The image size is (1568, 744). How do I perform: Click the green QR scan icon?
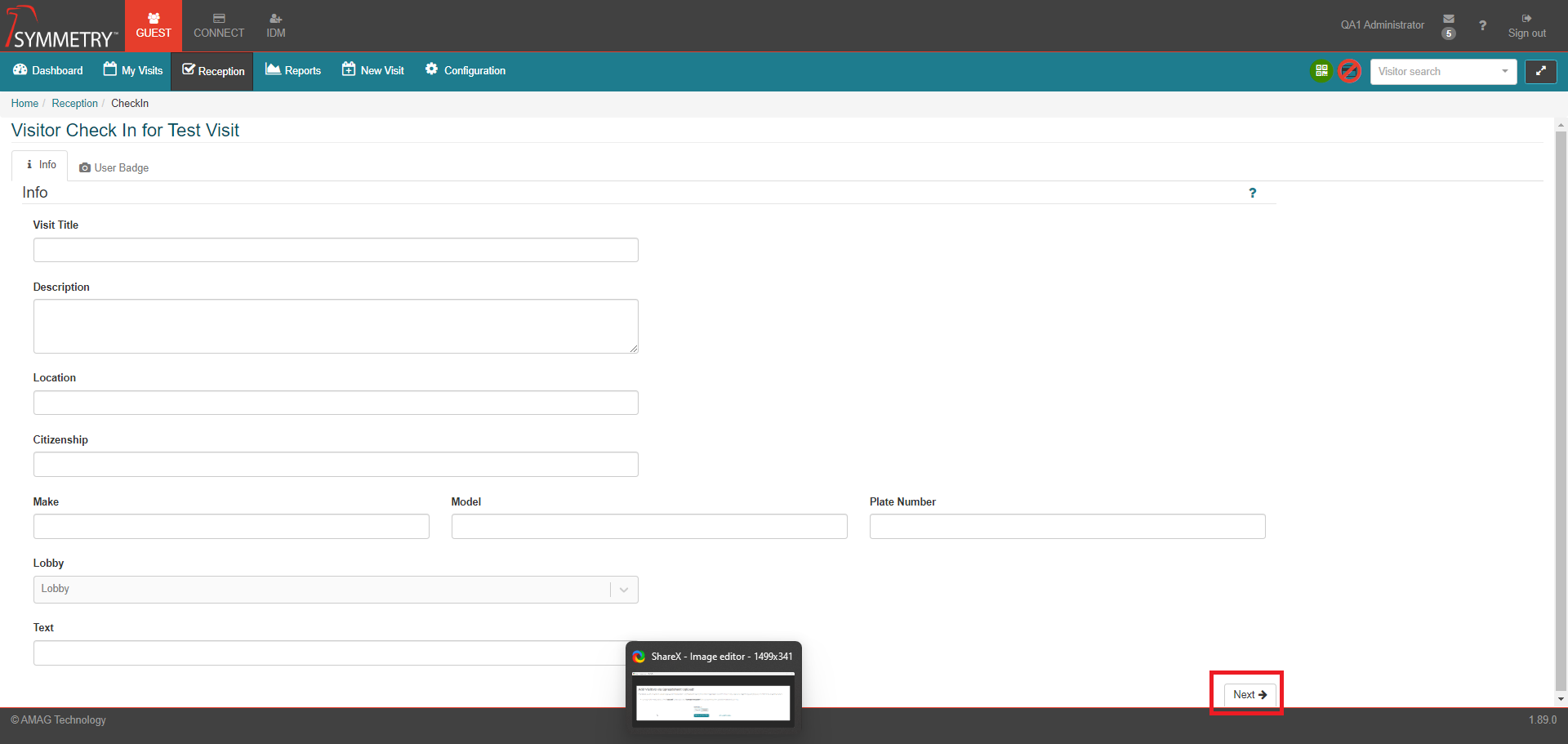[1321, 71]
